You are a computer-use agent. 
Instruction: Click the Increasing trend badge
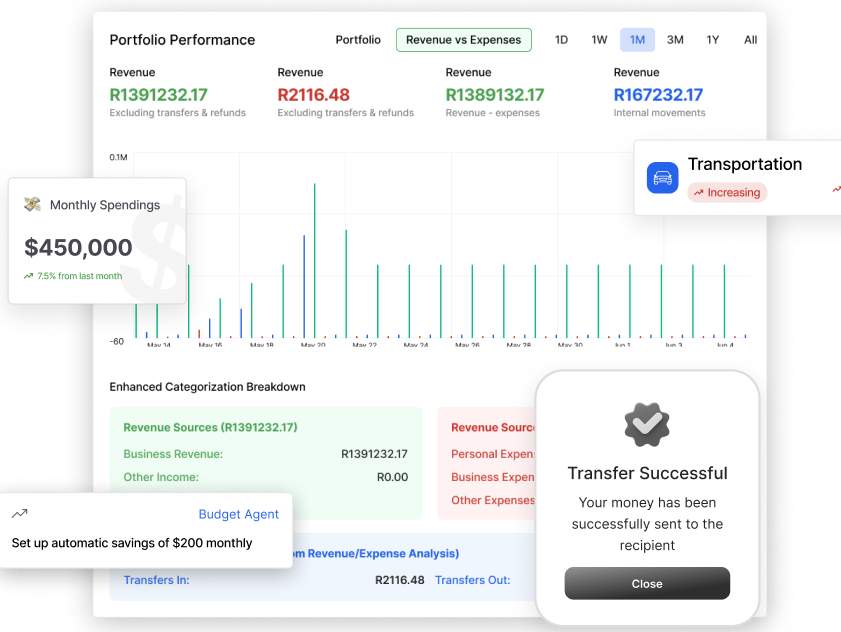[727, 192]
